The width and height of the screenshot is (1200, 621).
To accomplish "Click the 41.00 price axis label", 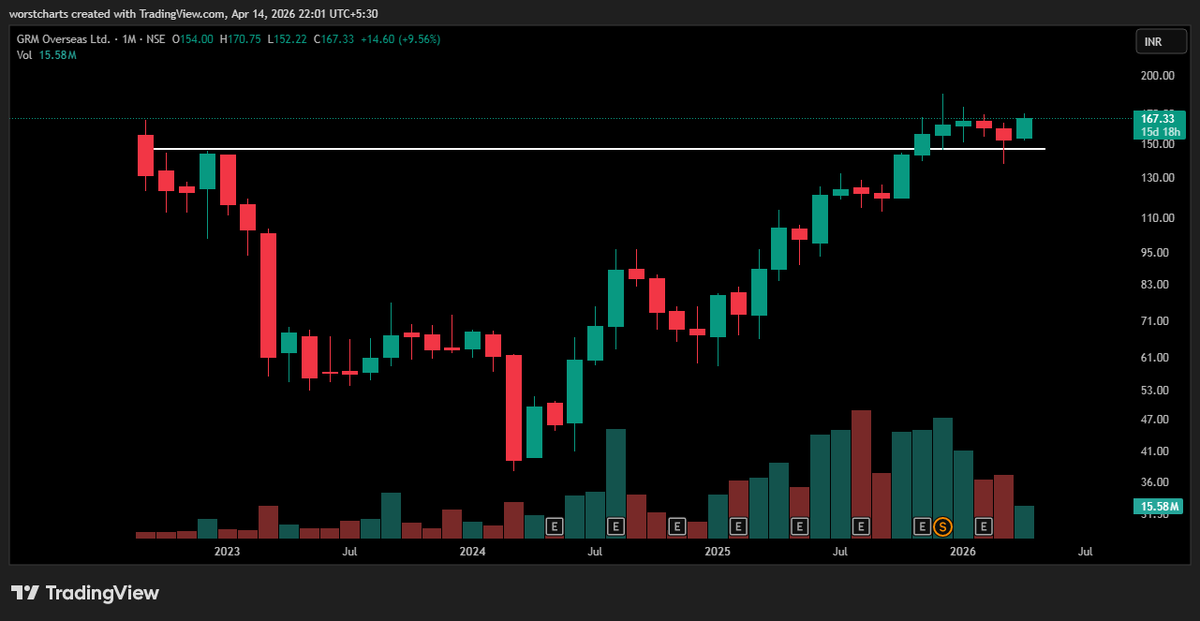I will click(x=1157, y=452).
